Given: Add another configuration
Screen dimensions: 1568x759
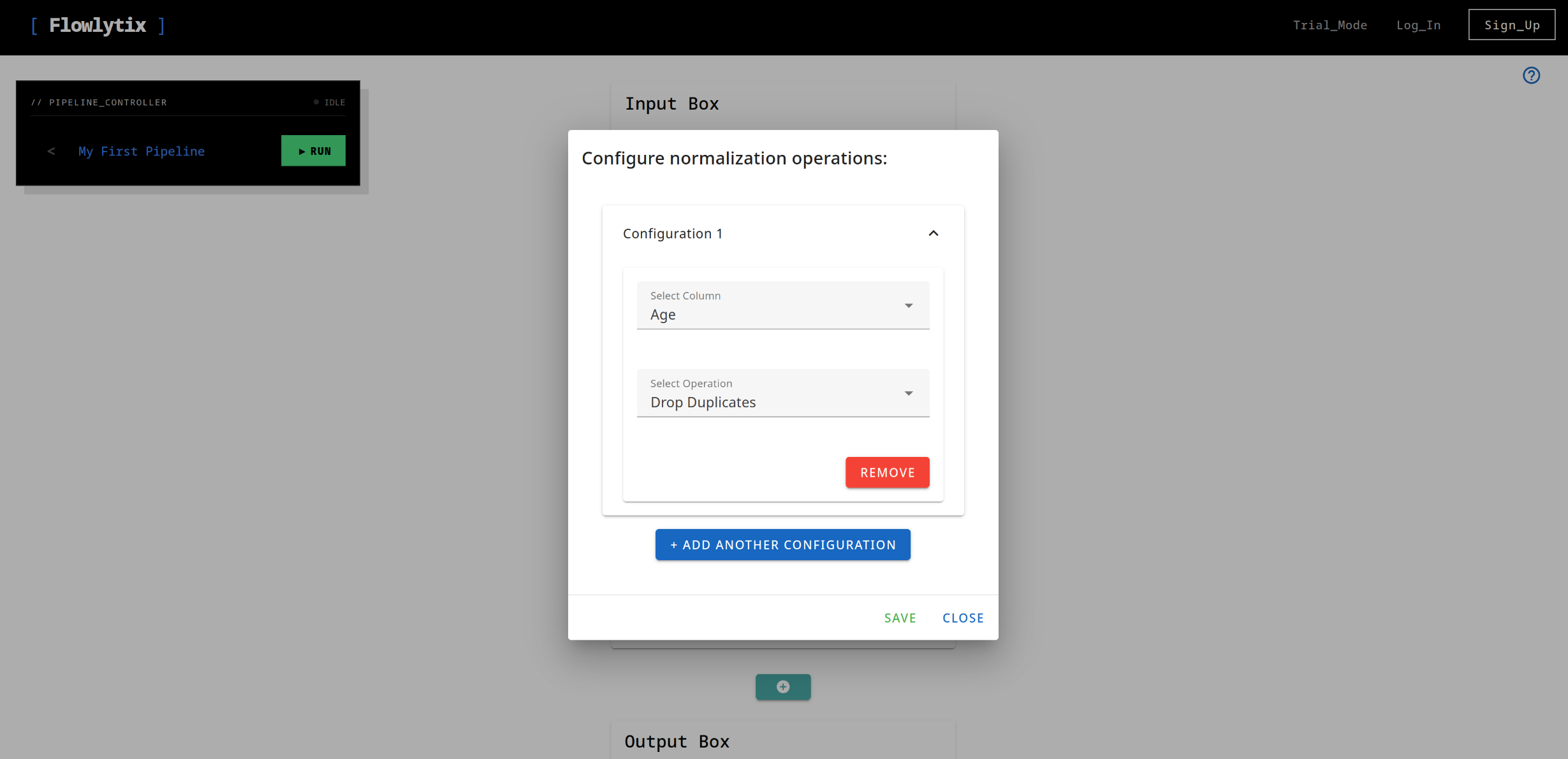Looking at the screenshot, I should (783, 545).
